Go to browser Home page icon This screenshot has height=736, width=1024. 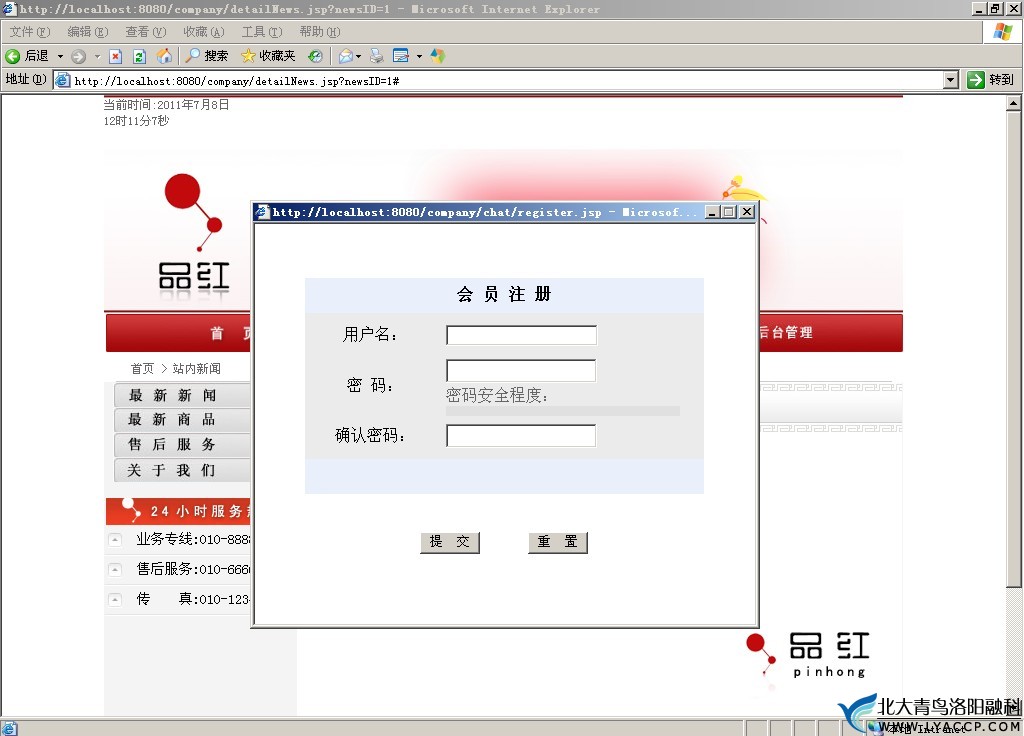pos(163,56)
